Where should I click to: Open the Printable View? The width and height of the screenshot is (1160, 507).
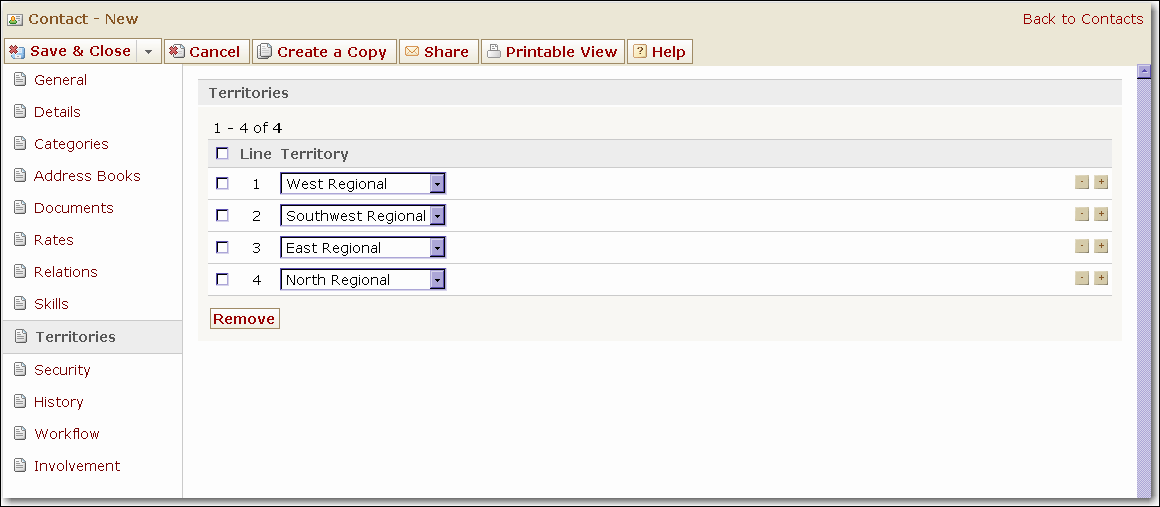click(x=553, y=52)
